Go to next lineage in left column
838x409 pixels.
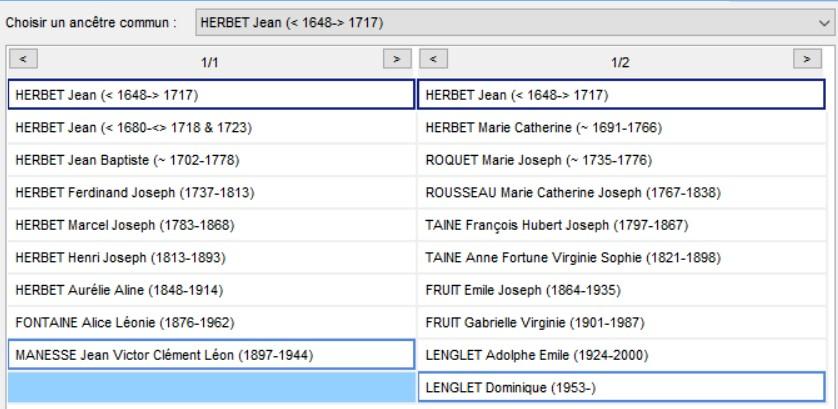(x=397, y=59)
